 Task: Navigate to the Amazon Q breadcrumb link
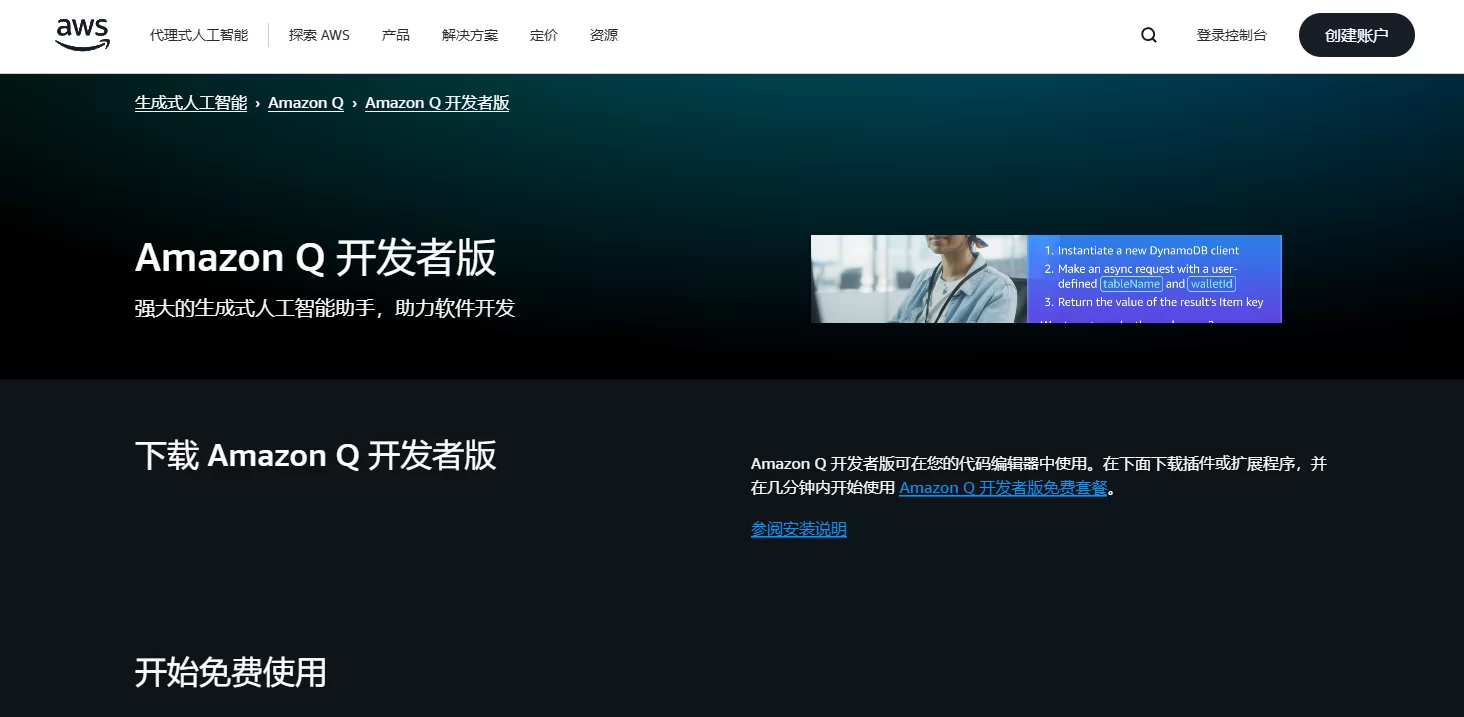point(305,103)
